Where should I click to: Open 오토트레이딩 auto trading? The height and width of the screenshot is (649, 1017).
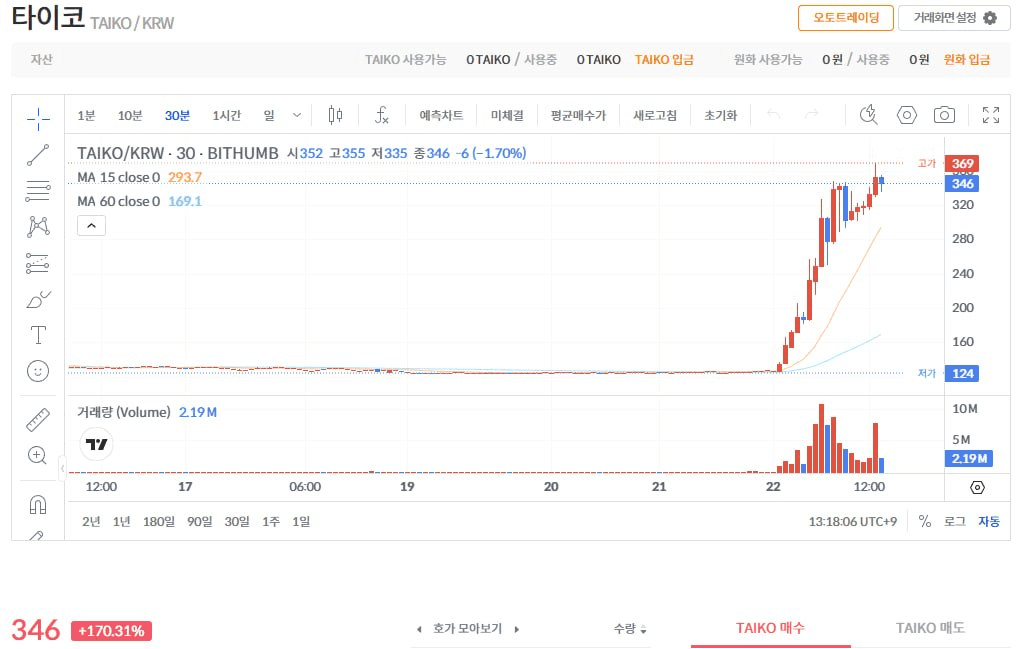click(x=846, y=18)
